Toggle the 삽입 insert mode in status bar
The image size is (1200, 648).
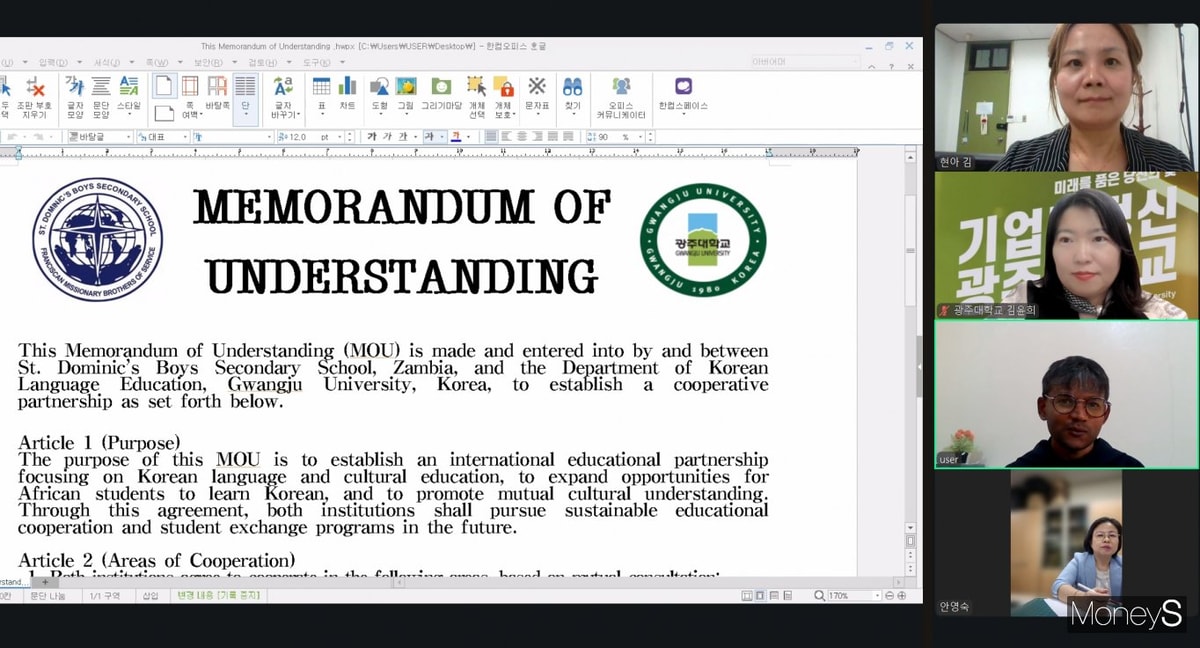[150, 595]
